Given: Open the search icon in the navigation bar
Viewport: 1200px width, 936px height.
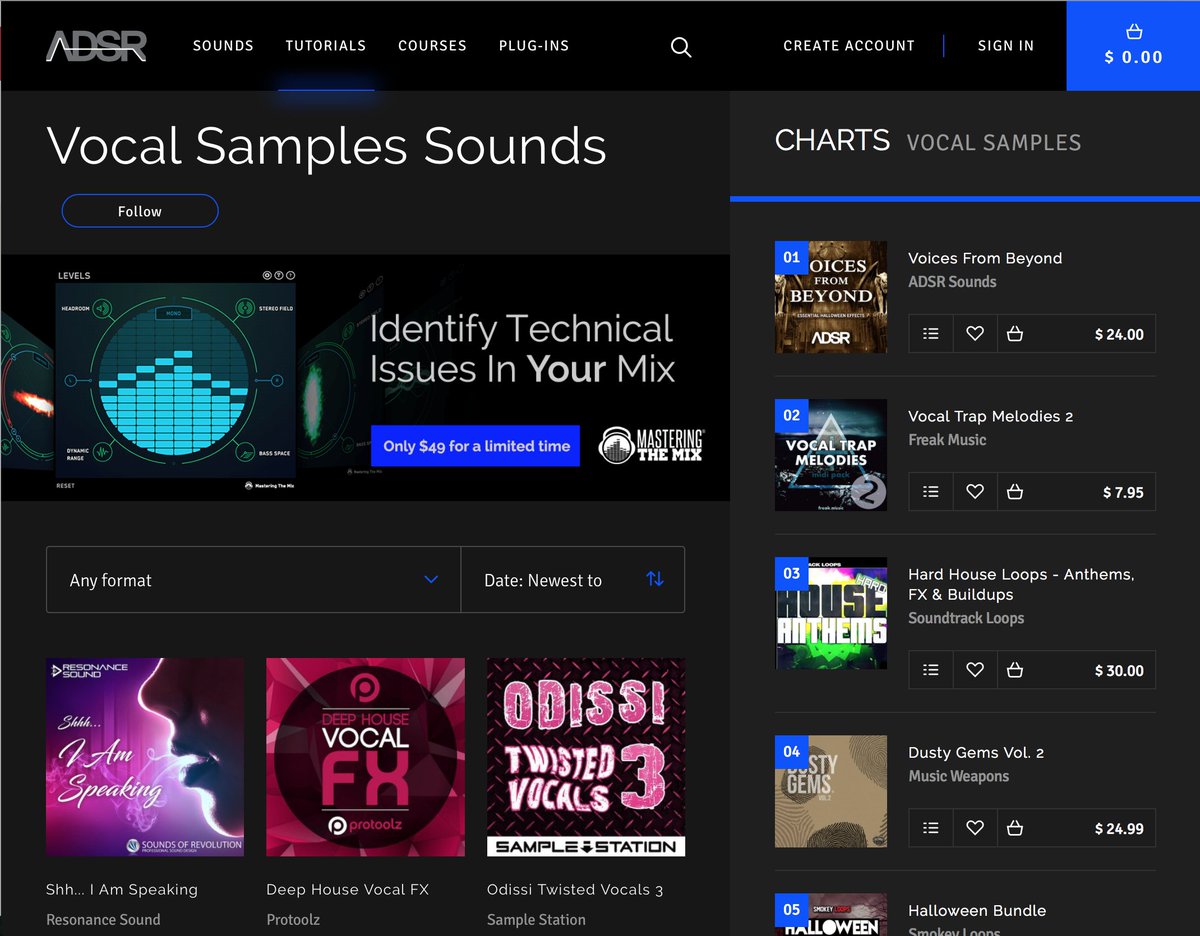Looking at the screenshot, I should pyautogui.click(x=681, y=46).
